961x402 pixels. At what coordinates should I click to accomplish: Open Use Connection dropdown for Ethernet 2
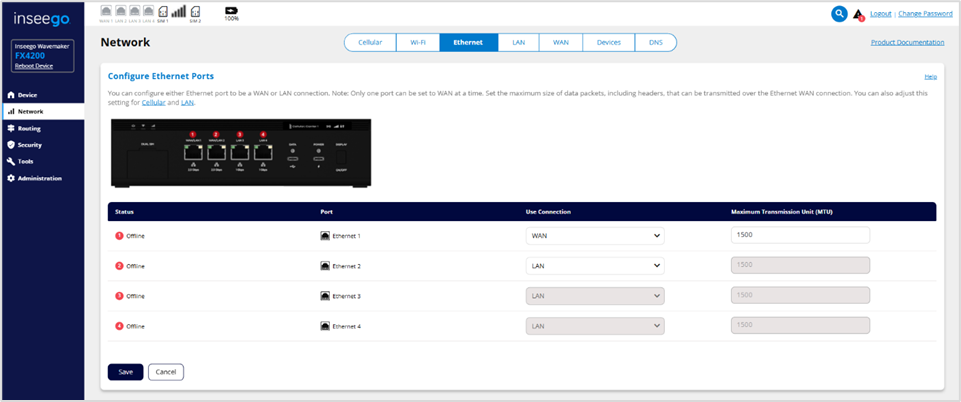click(595, 266)
